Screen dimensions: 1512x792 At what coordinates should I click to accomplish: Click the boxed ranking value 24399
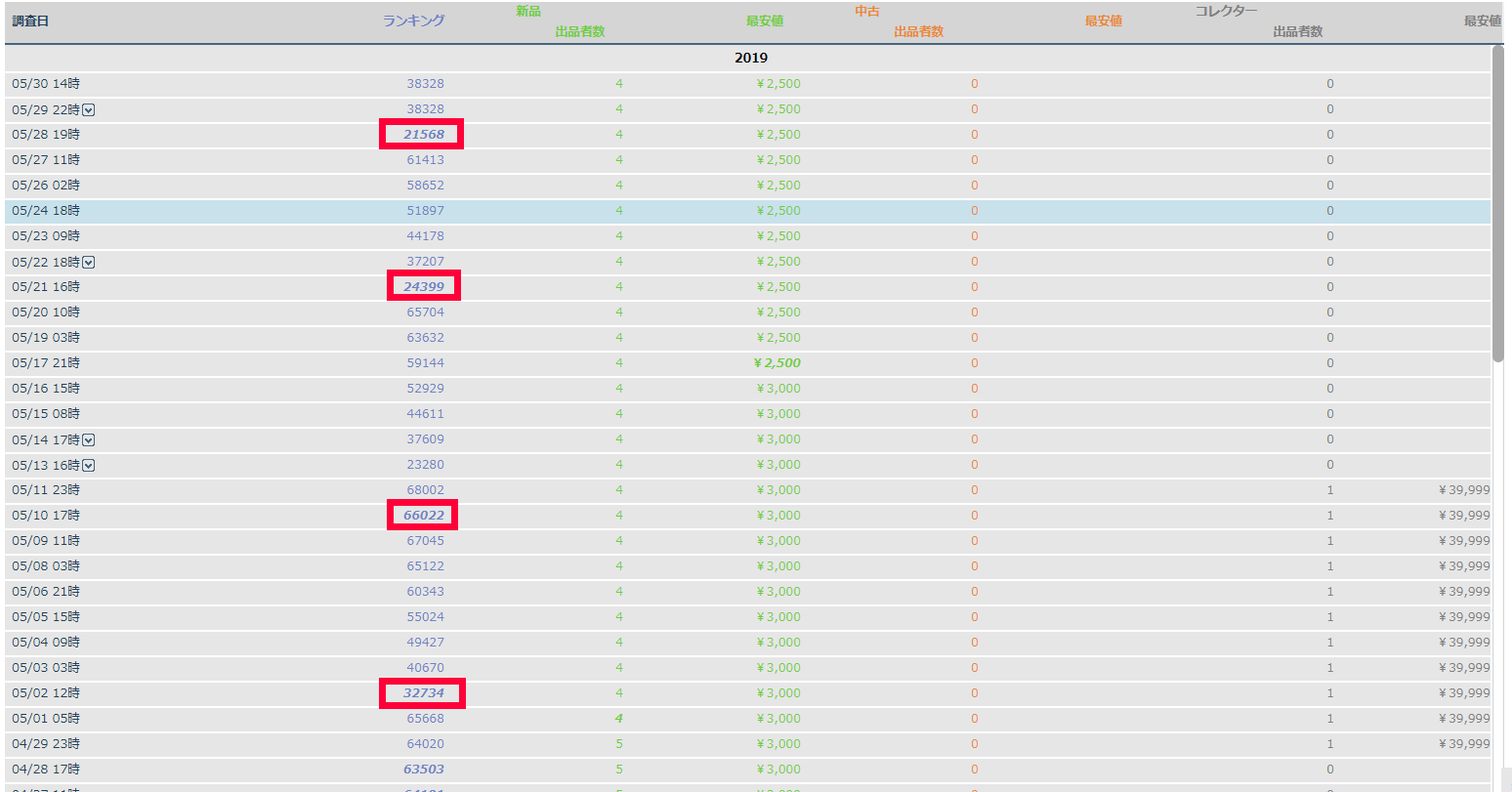coord(423,287)
